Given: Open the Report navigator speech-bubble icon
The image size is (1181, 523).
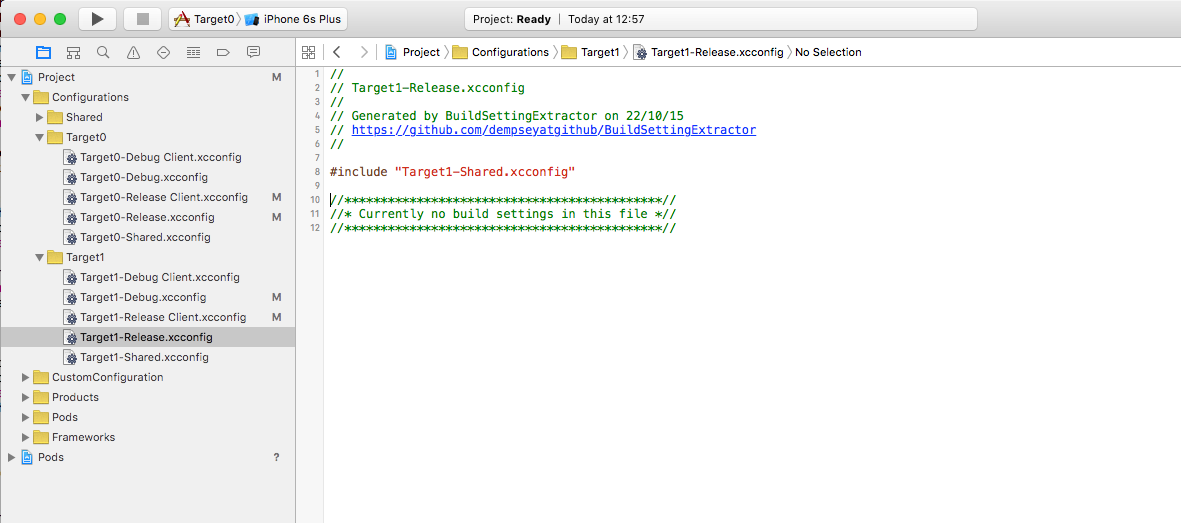Looking at the screenshot, I should (x=253, y=52).
